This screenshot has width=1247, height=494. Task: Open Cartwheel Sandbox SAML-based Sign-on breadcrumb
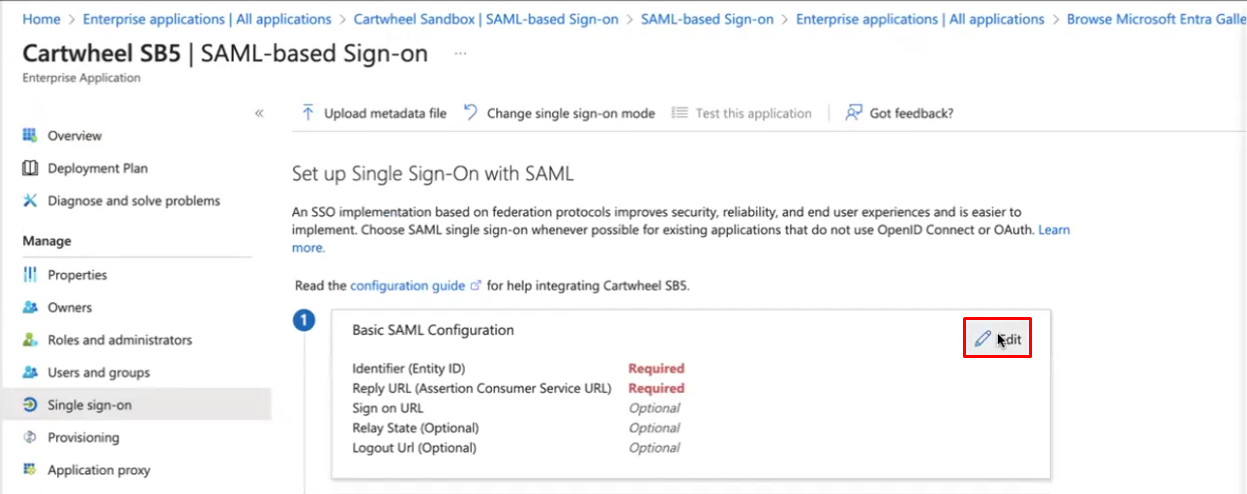486,19
